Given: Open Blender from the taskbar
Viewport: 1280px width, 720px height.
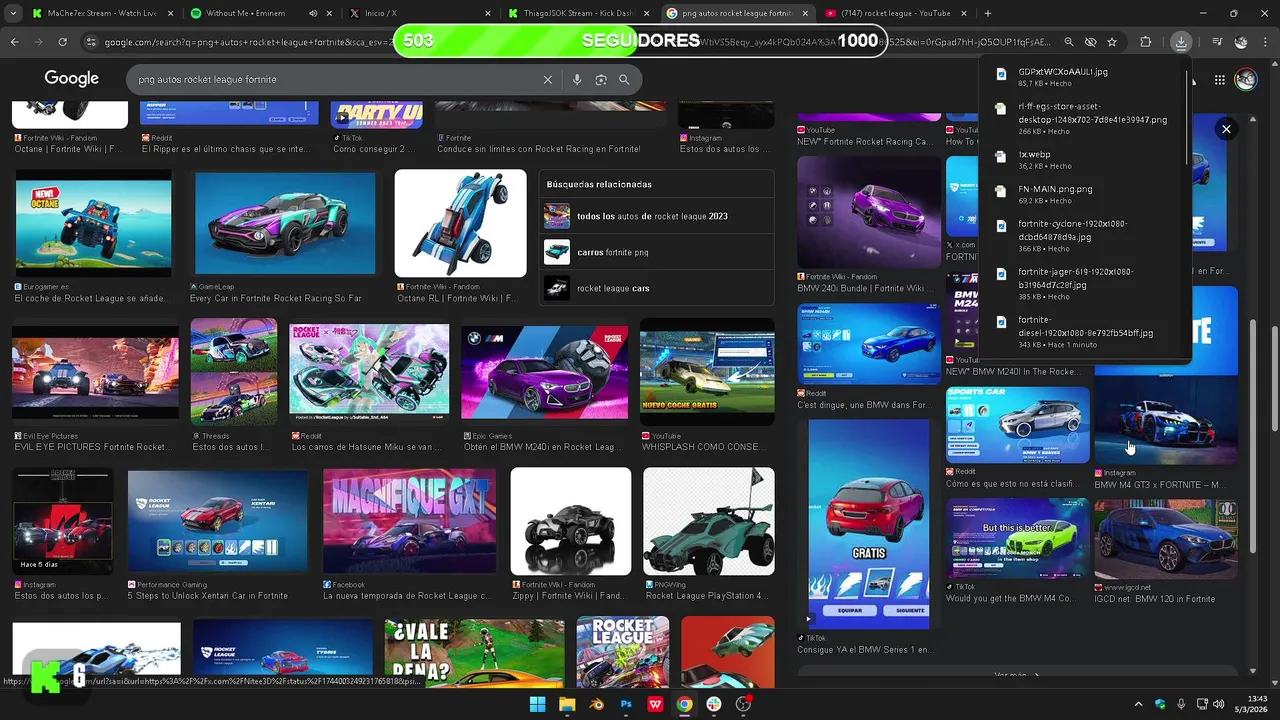Looking at the screenshot, I should pos(597,704).
